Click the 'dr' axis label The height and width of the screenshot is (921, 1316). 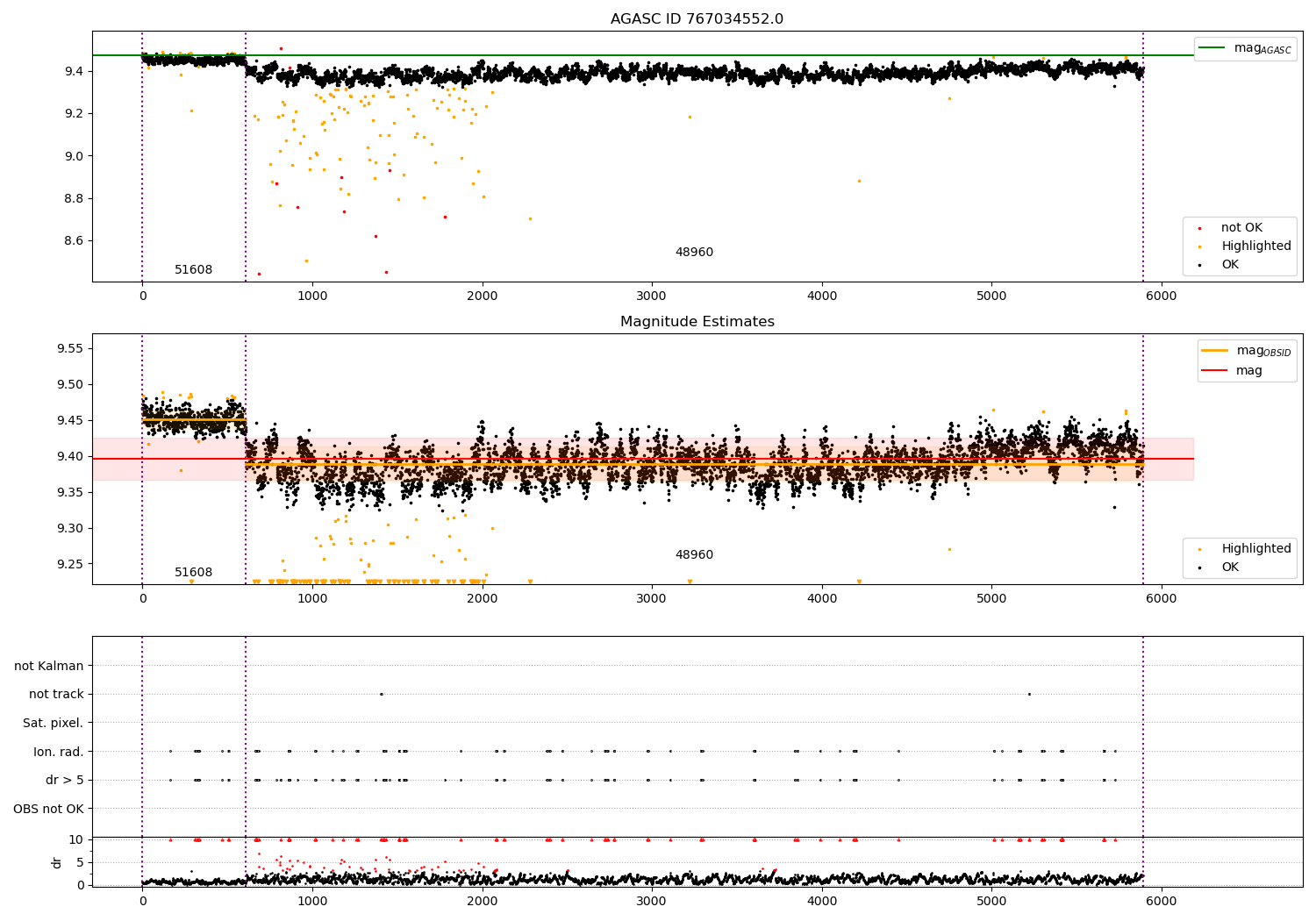coord(57,862)
